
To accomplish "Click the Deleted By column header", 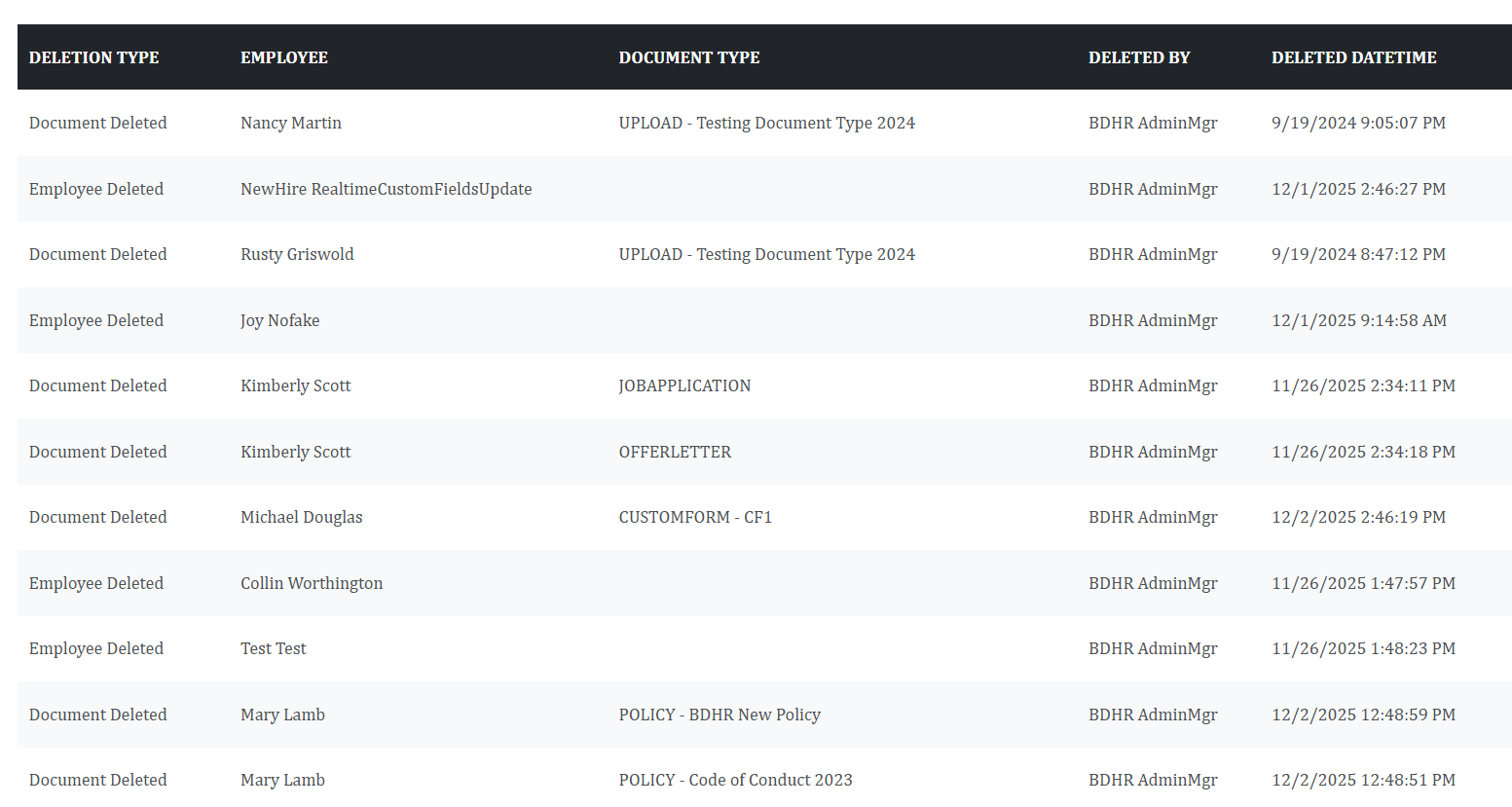I will 1139,57.
